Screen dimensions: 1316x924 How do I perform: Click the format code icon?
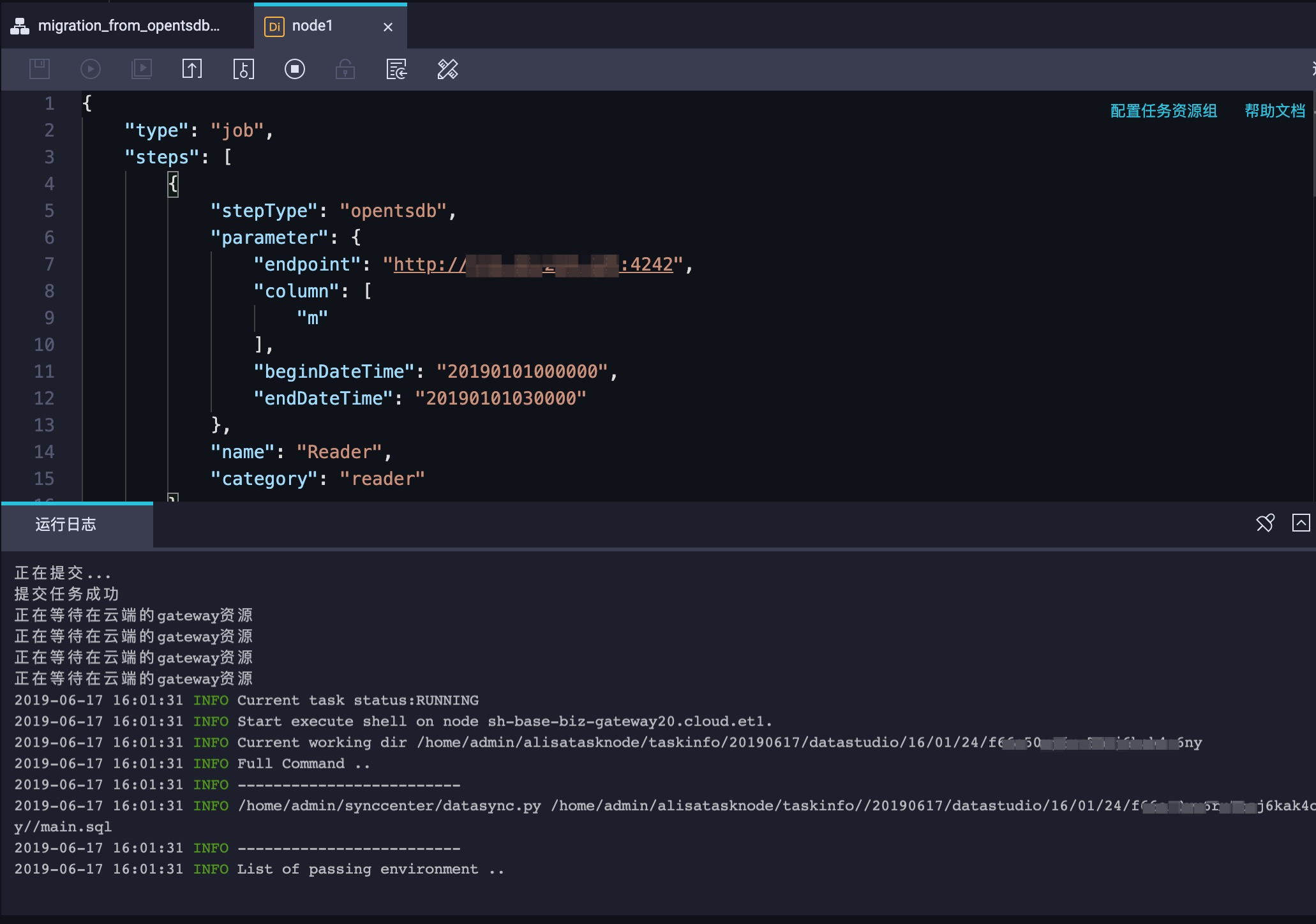coord(448,69)
